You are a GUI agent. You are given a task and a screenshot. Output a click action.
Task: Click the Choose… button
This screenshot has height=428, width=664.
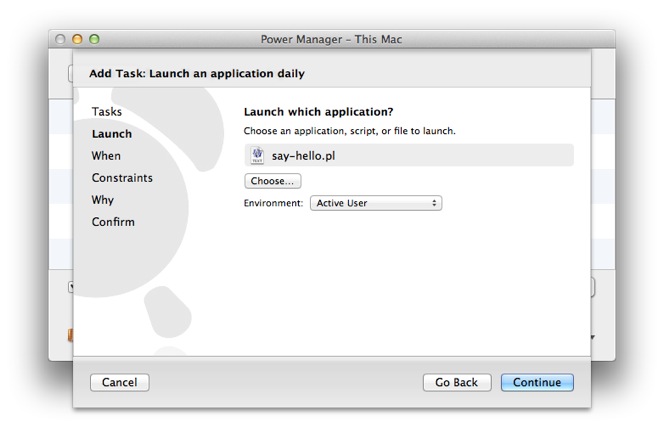point(273,181)
